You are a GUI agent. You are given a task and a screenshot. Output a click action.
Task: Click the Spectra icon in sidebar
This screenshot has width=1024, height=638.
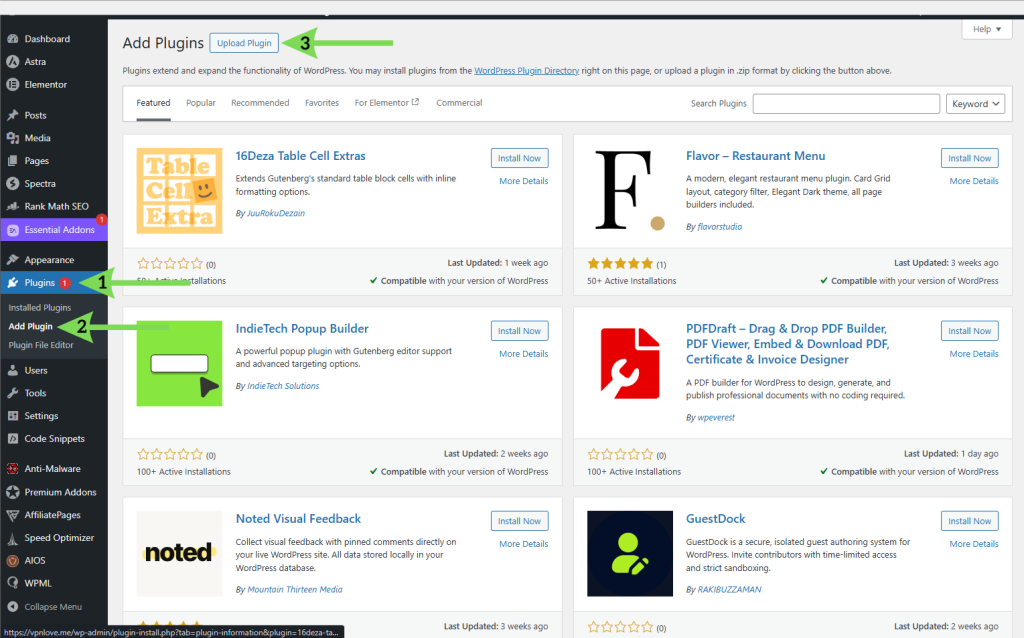tap(12, 184)
